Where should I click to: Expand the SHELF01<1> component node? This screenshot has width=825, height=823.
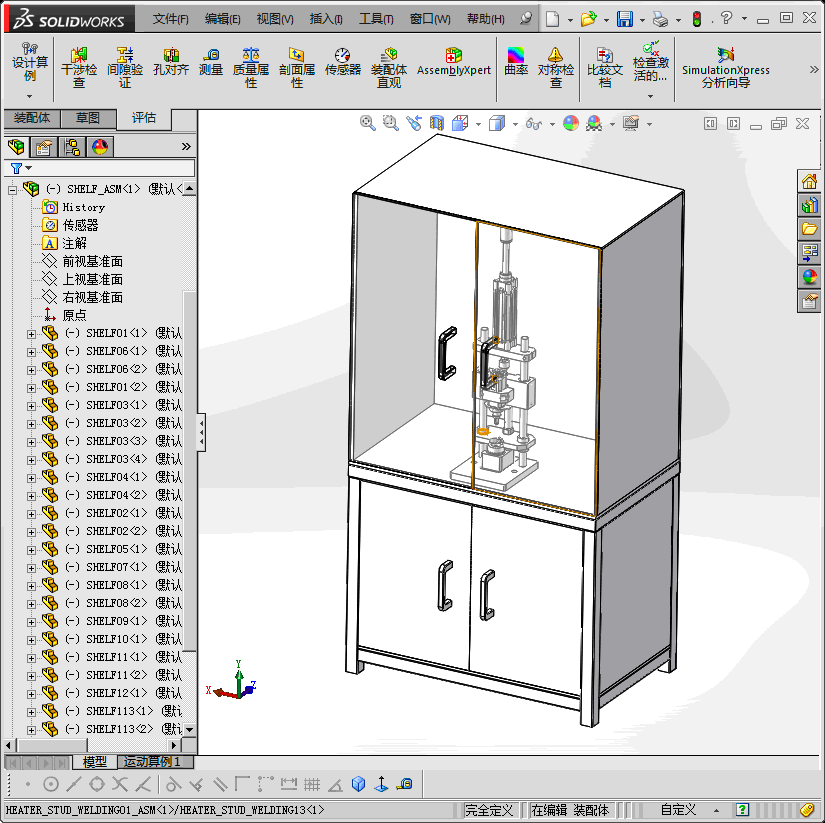pos(32,334)
